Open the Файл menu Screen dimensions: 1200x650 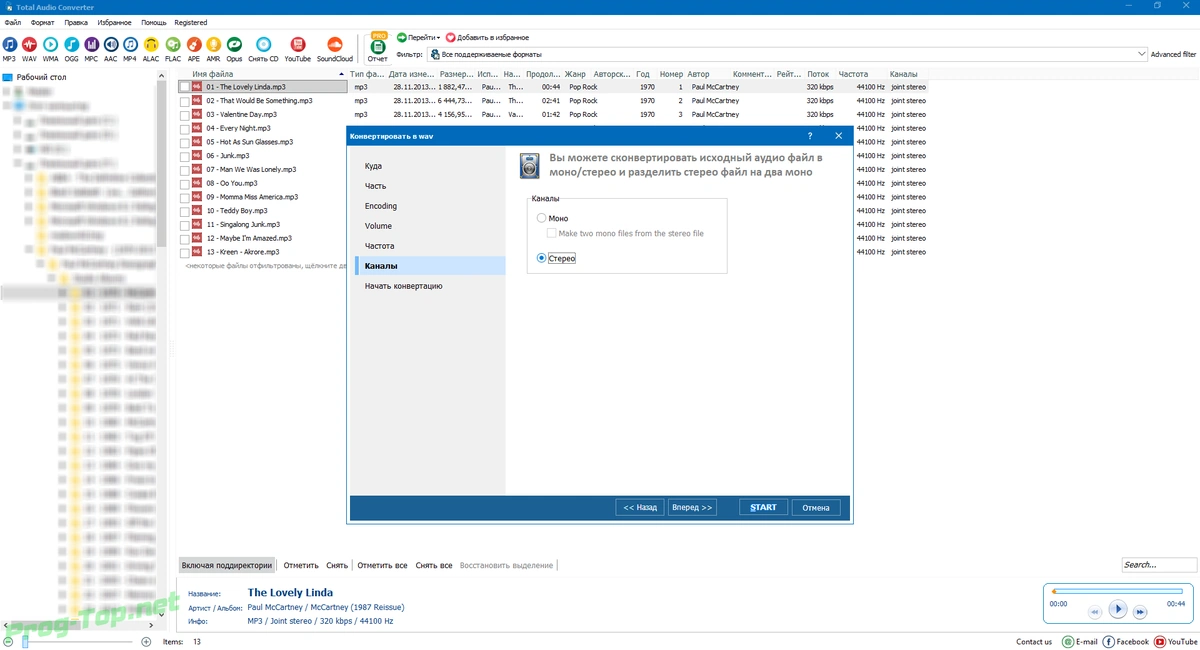[x=12, y=22]
